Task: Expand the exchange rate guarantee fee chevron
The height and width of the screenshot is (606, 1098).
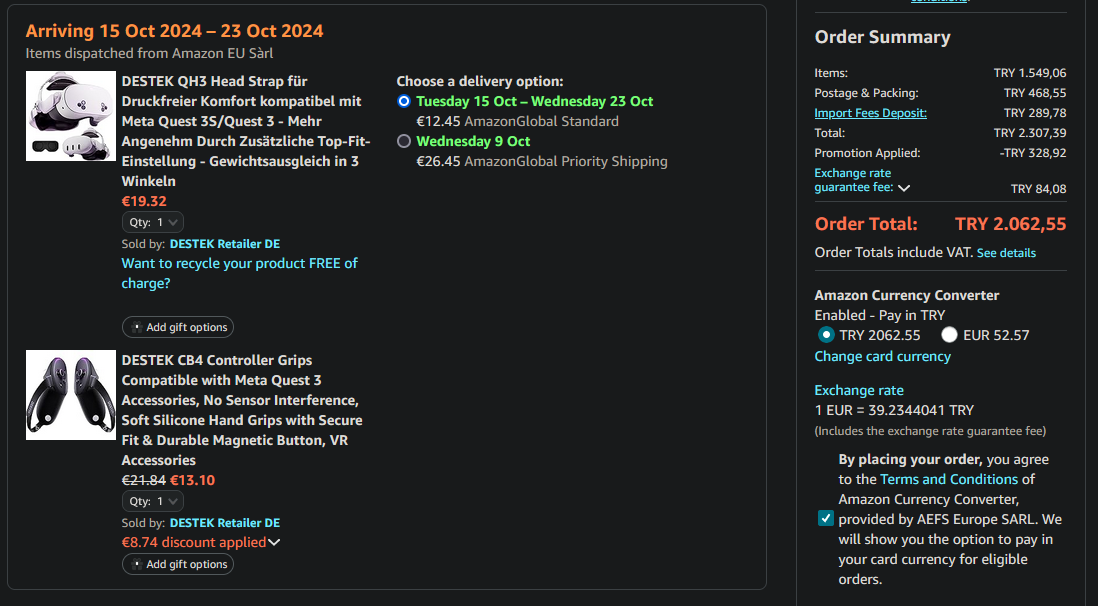Action: 904,187
